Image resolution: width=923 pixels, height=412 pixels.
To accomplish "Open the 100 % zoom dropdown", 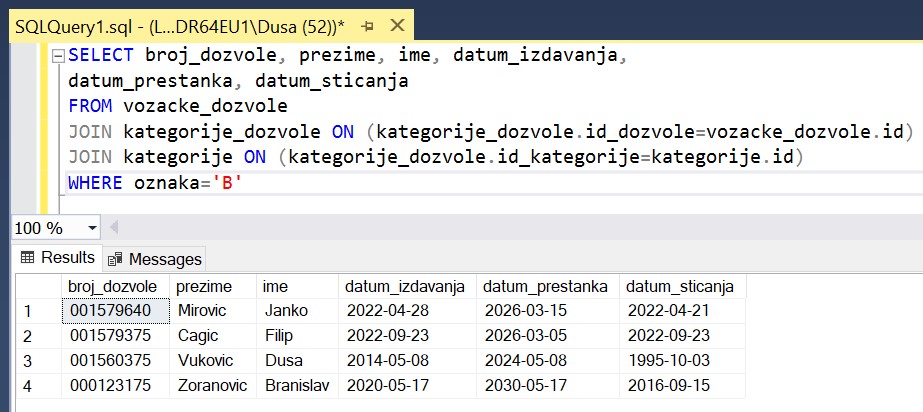I will [x=93, y=228].
